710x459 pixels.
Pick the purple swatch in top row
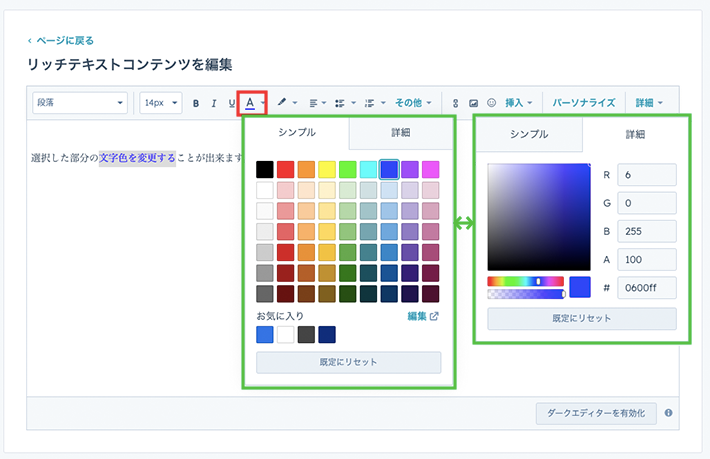point(410,169)
